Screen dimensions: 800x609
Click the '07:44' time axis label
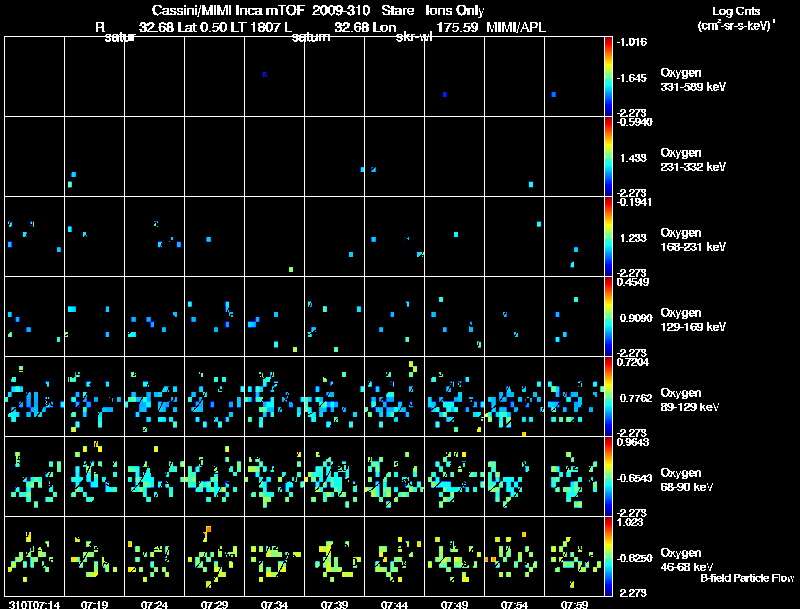pos(394,604)
